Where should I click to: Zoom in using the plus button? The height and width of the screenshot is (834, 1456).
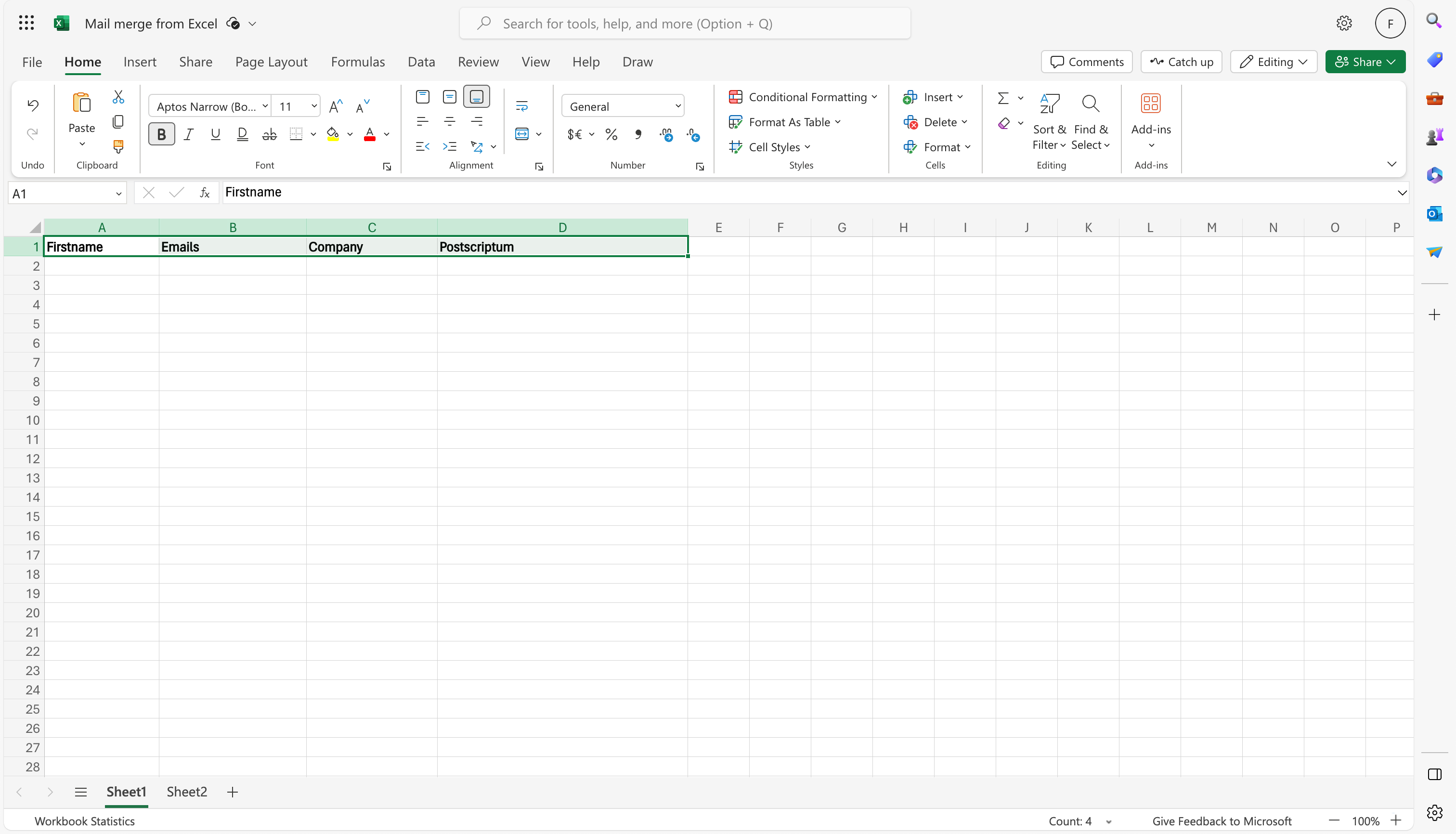click(x=1395, y=821)
